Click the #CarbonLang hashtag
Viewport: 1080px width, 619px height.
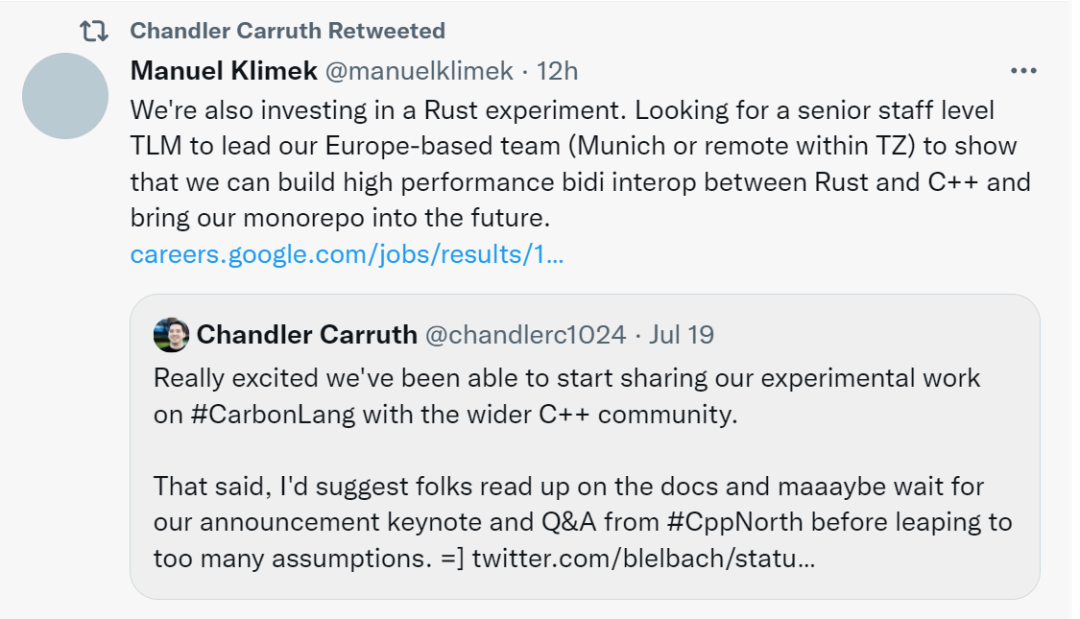click(x=270, y=414)
